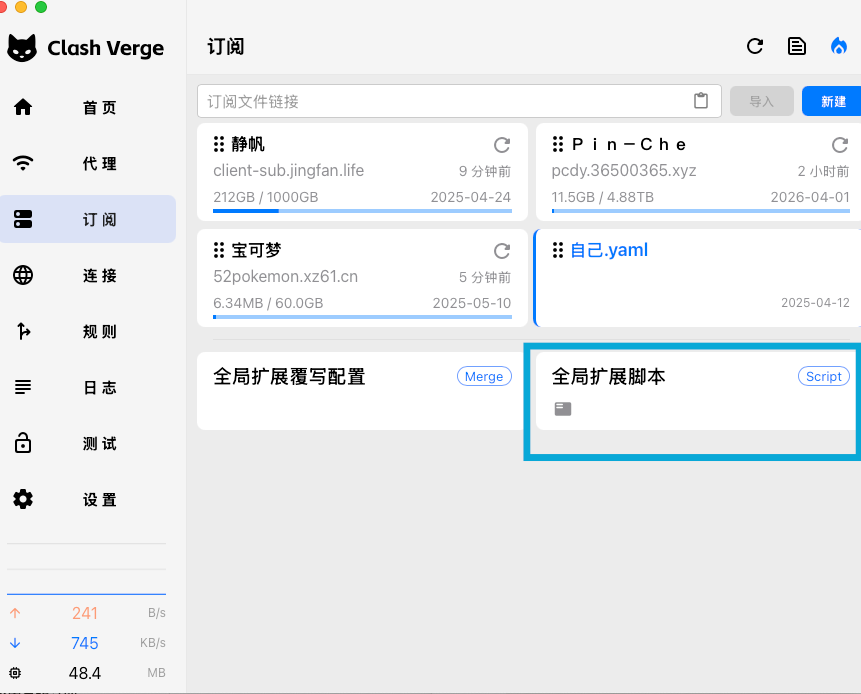Viewport: 861px width, 694px height.
Task: Open the 测试 test page
Action: click(88, 443)
